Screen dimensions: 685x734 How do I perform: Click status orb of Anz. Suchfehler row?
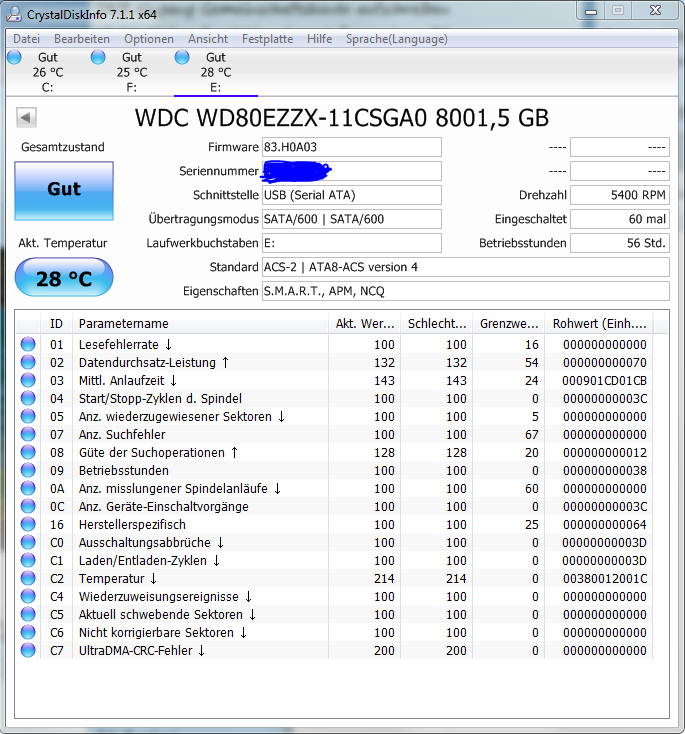point(28,434)
